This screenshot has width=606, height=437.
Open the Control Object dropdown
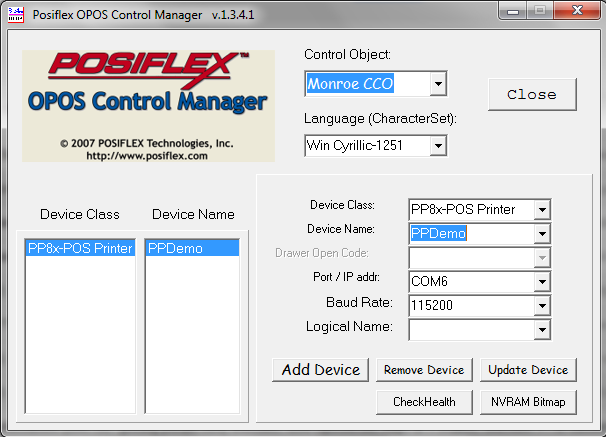438,83
